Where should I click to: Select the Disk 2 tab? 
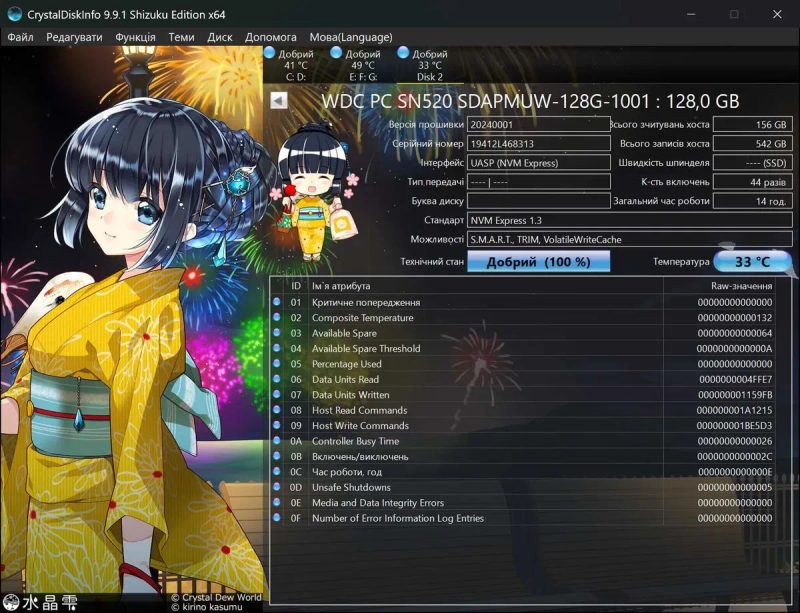(430, 65)
